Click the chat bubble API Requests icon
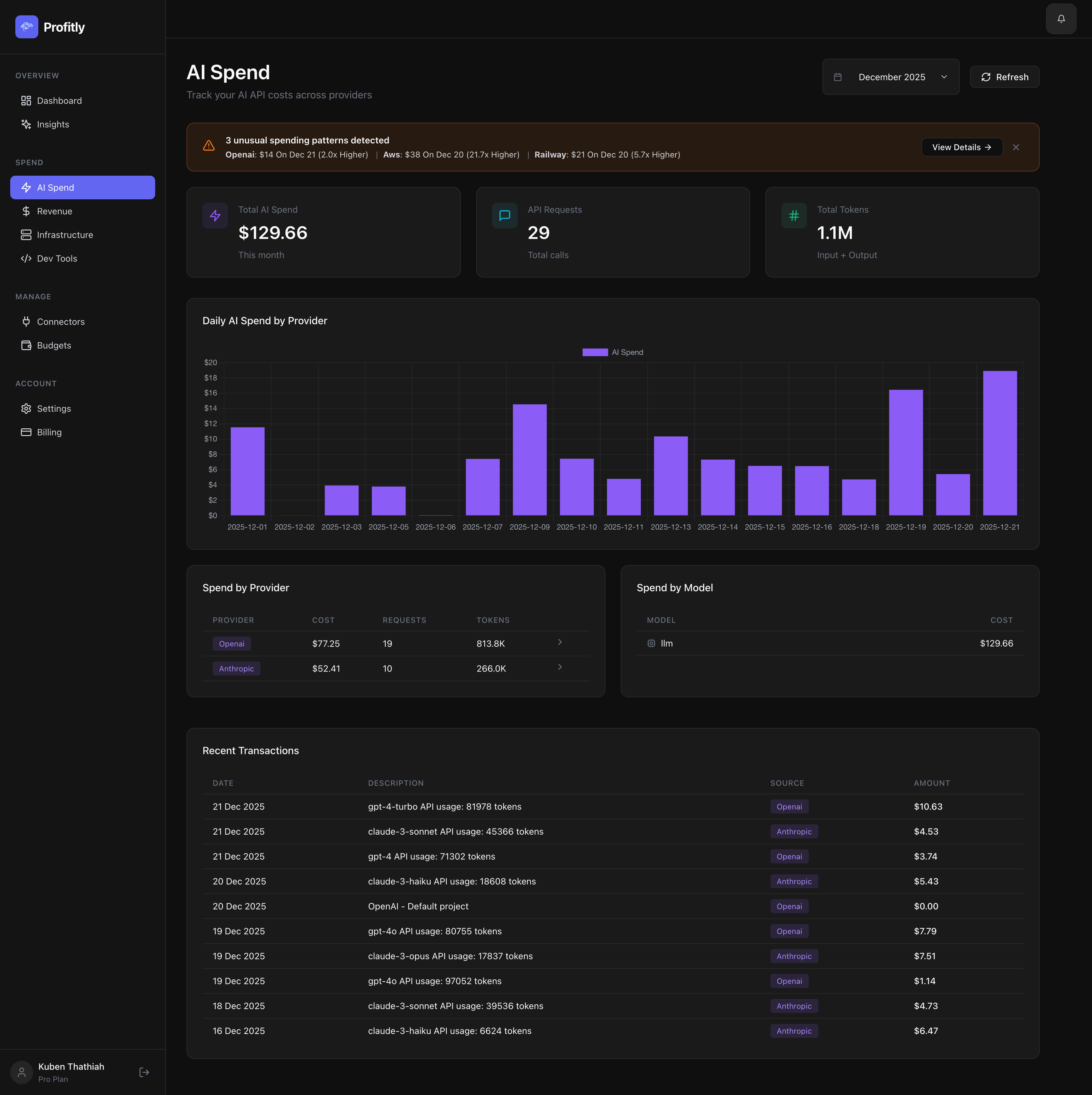 (504, 215)
